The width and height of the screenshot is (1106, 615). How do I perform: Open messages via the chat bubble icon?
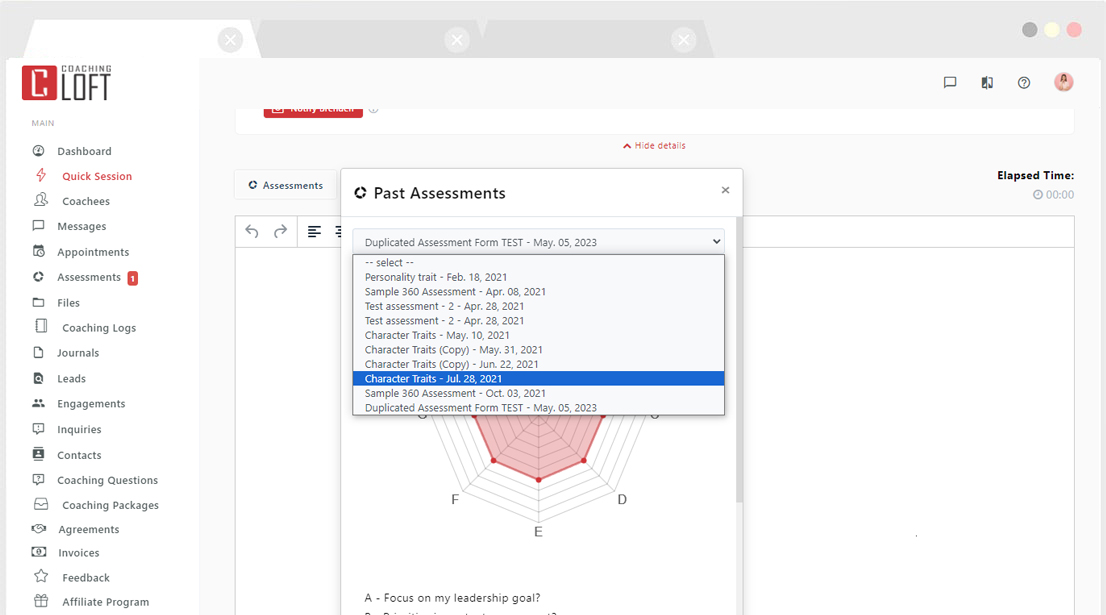click(x=949, y=82)
